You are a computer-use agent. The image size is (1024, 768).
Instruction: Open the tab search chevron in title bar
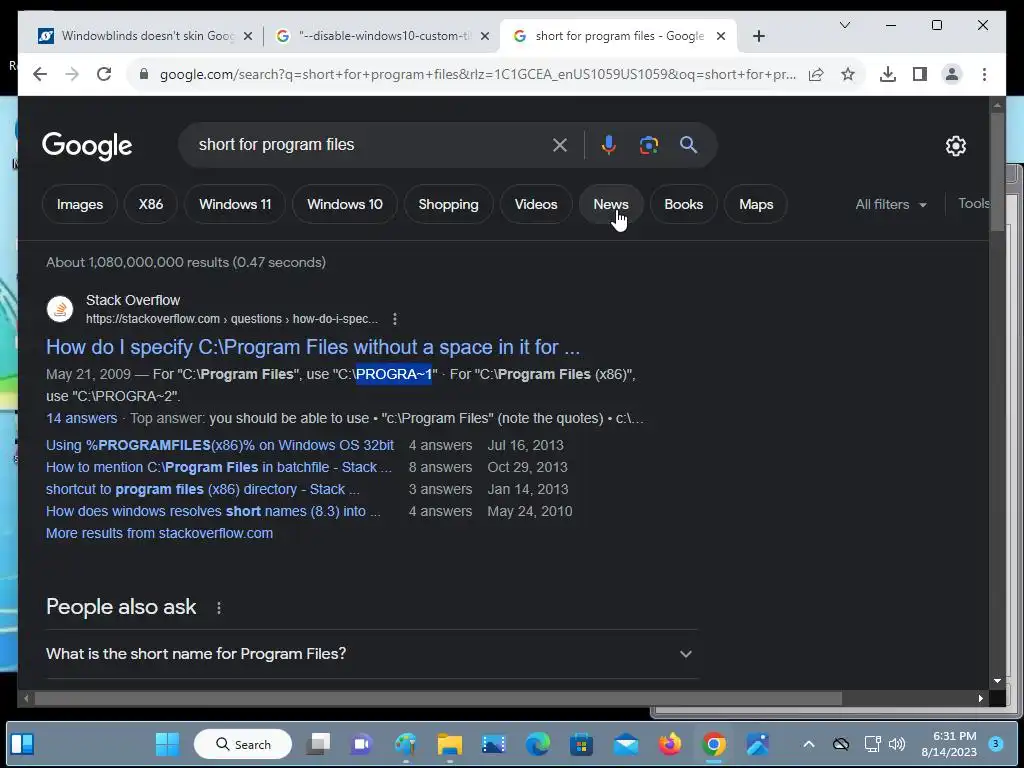(x=844, y=25)
